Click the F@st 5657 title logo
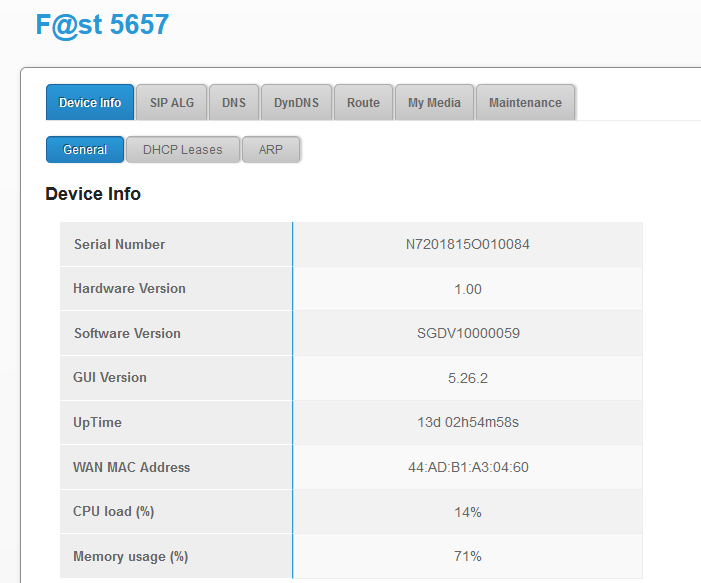The image size is (701, 583). point(102,24)
